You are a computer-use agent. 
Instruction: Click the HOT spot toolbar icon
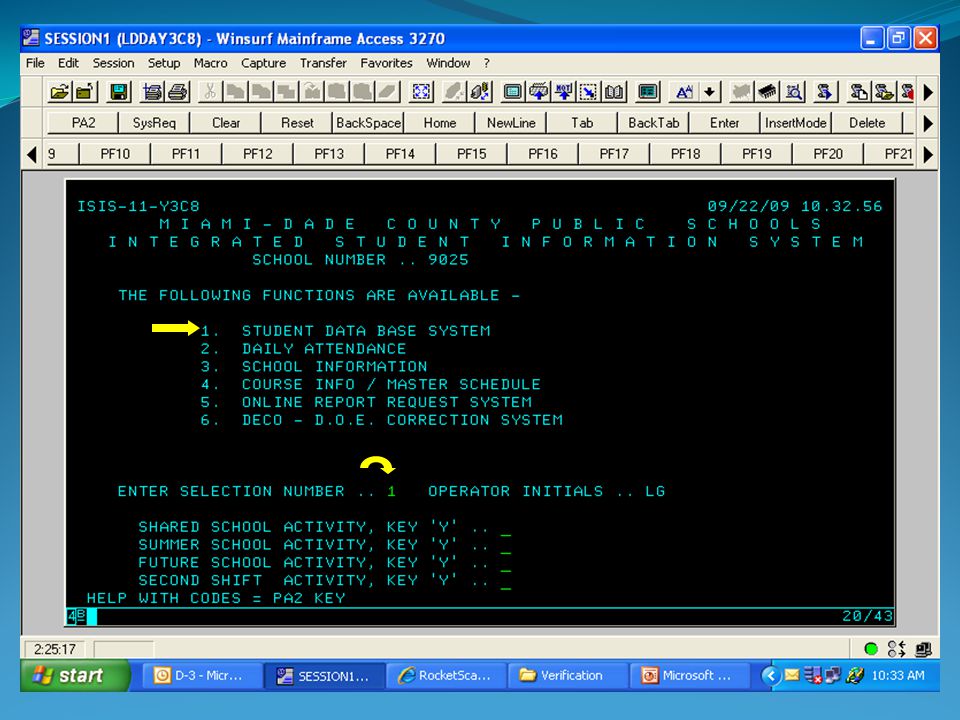pos(563,92)
